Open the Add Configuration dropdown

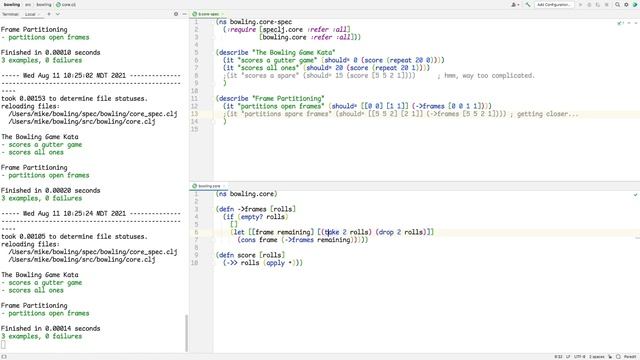click(553, 4)
